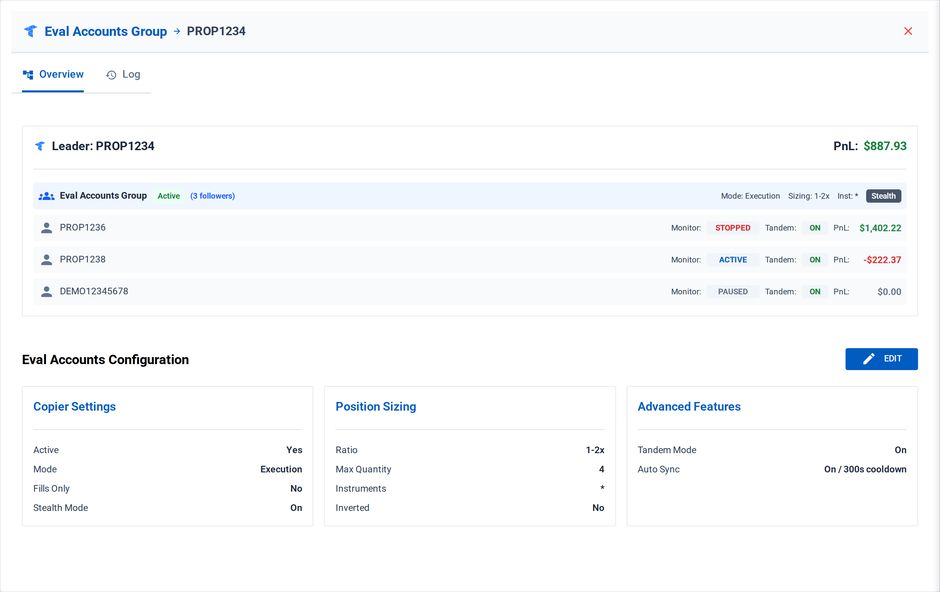Click the Advanced Features card heading
Image resolution: width=940 pixels, height=592 pixels.
coord(689,406)
